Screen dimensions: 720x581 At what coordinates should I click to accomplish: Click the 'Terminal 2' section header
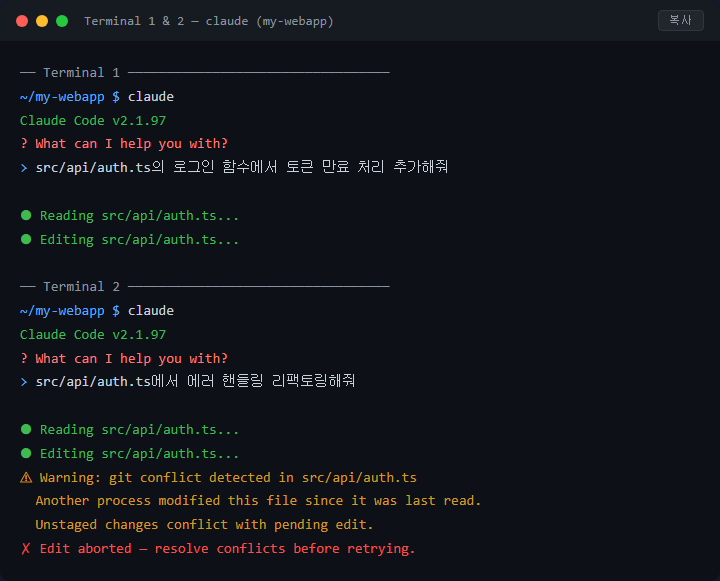(x=205, y=287)
